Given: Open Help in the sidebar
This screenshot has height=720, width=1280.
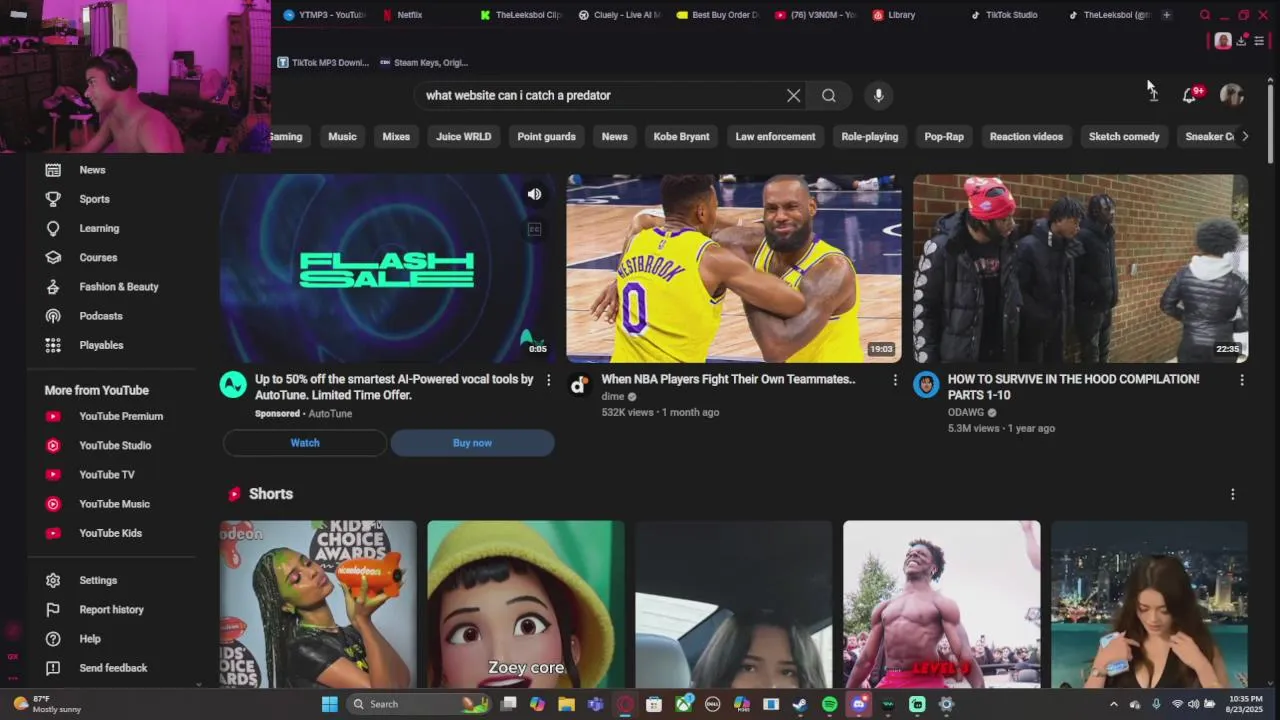Looking at the screenshot, I should (90, 639).
